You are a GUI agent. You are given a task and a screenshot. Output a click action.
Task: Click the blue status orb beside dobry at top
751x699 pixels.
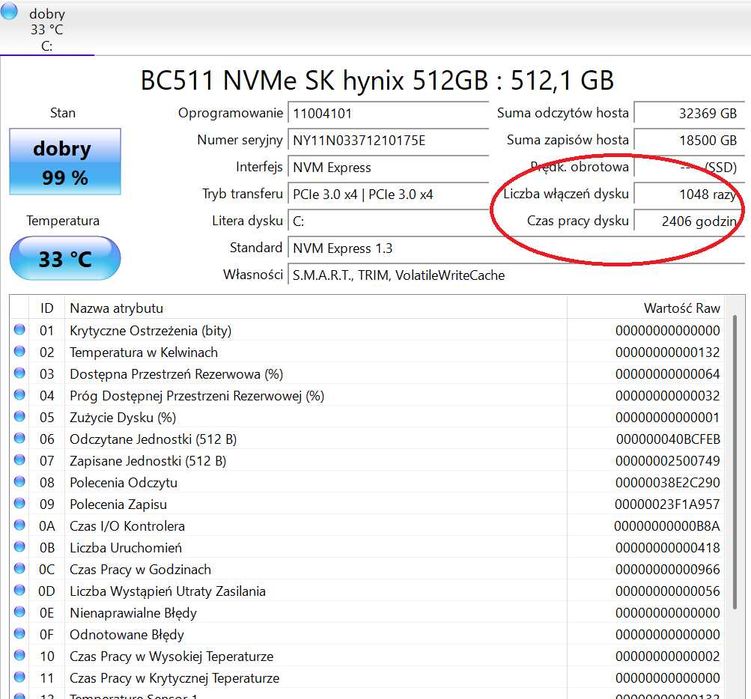[x=9, y=11]
